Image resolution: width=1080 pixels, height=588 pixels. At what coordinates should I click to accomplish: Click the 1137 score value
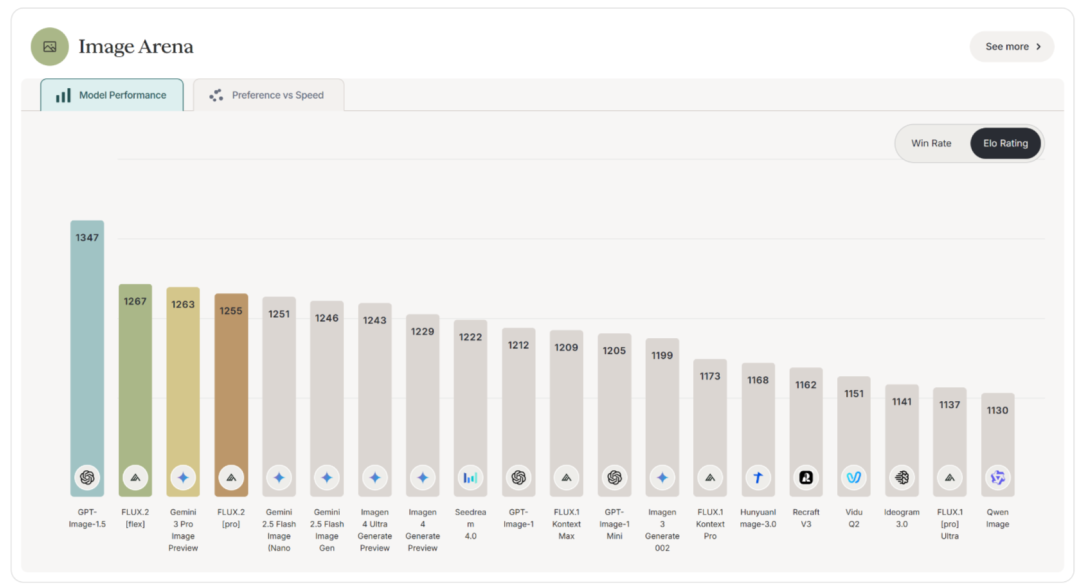click(x=950, y=405)
